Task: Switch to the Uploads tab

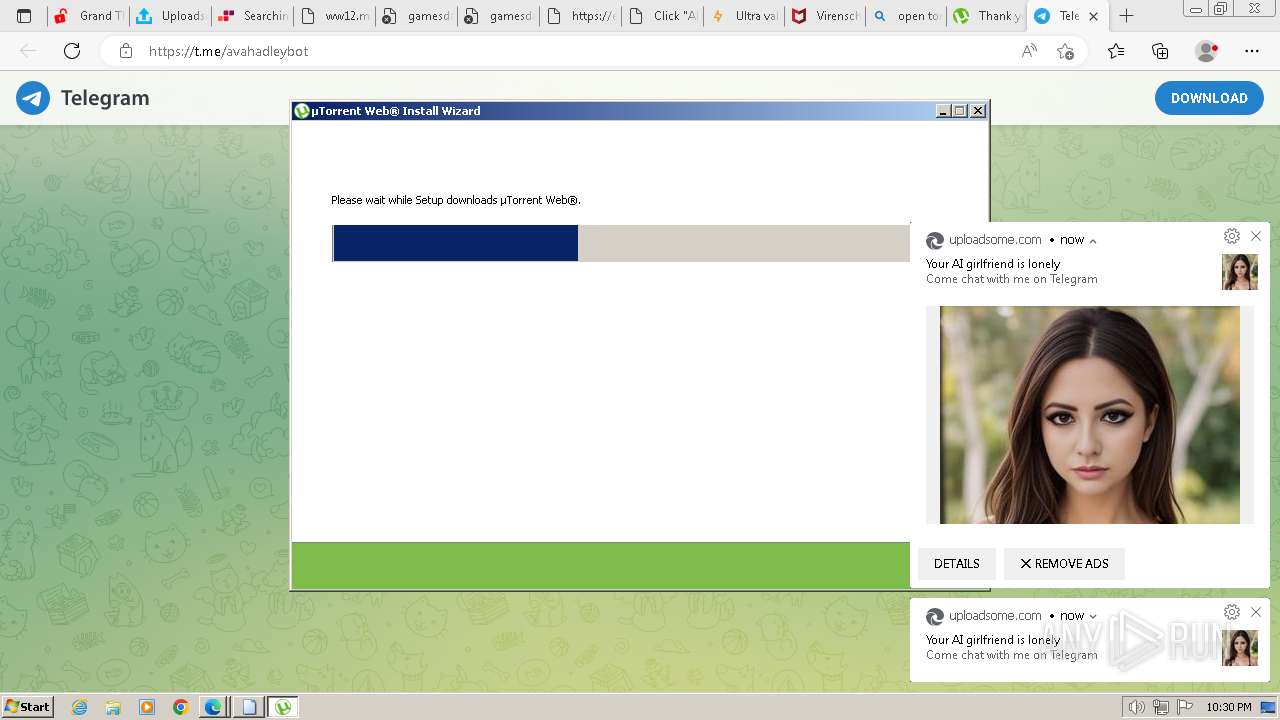Action: coord(170,16)
